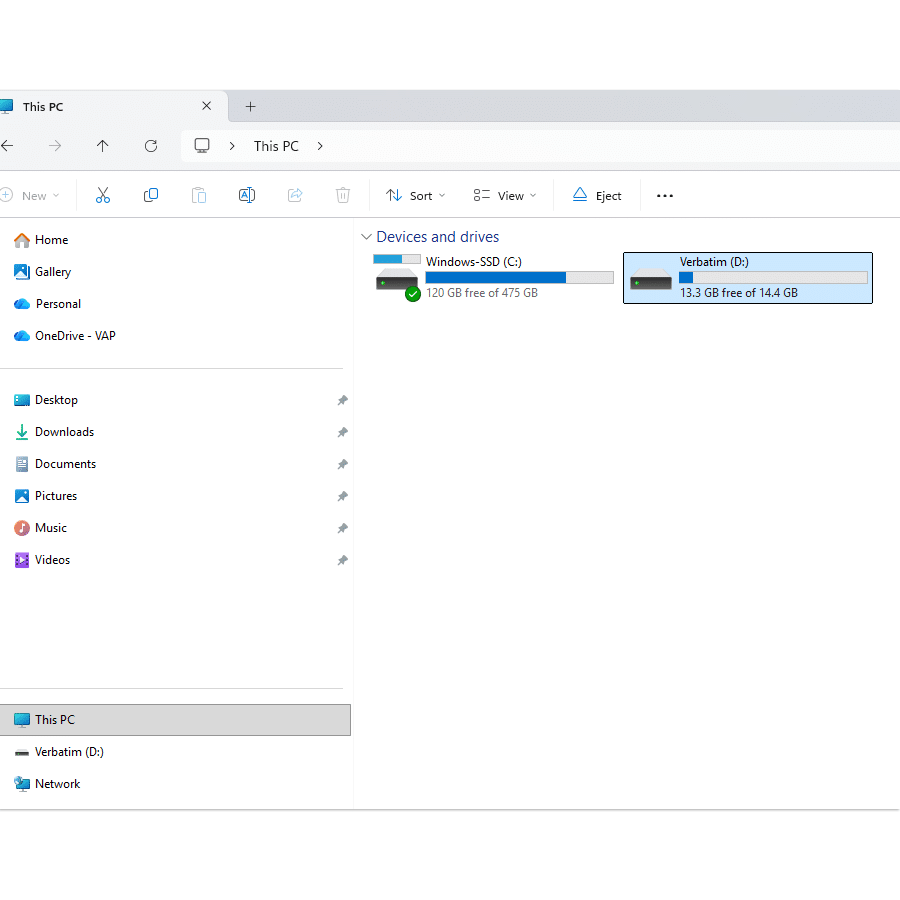The width and height of the screenshot is (900, 900).
Task: Unpin Documents using its pin icon
Action: pyautogui.click(x=343, y=464)
